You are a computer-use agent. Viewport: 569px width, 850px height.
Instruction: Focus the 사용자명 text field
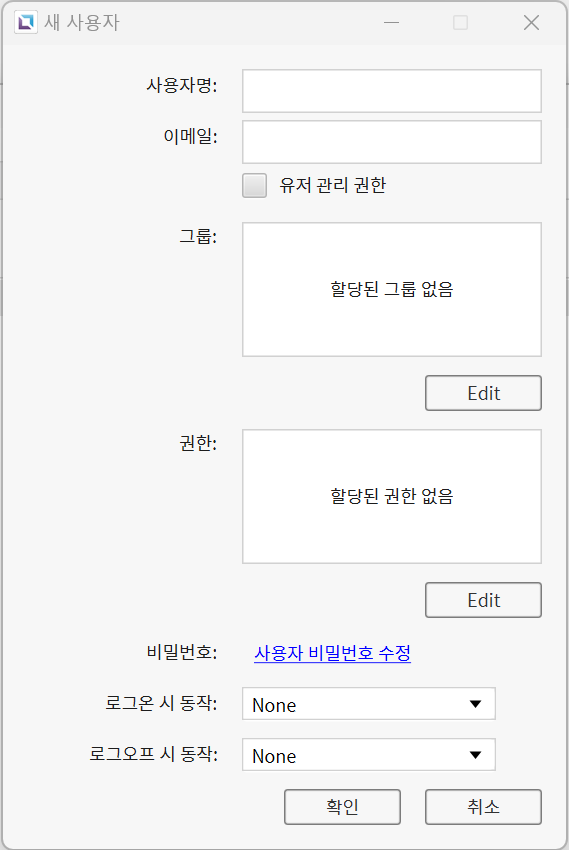click(392, 91)
